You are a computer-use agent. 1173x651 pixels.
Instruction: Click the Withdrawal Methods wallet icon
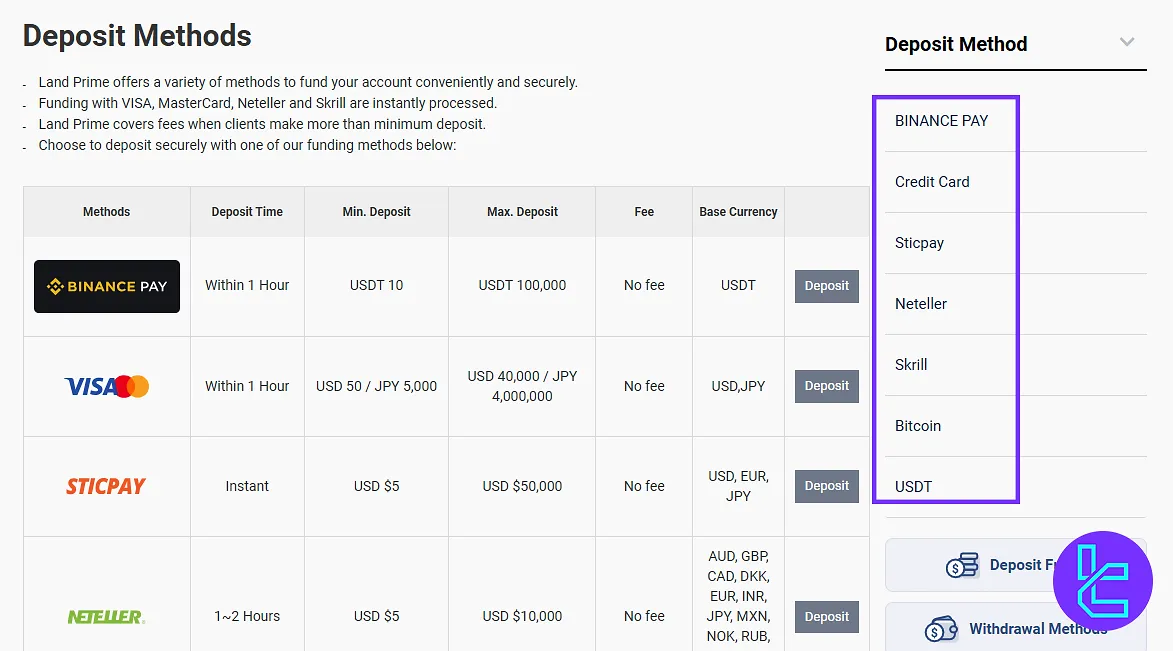pyautogui.click(x=941, y=629)
